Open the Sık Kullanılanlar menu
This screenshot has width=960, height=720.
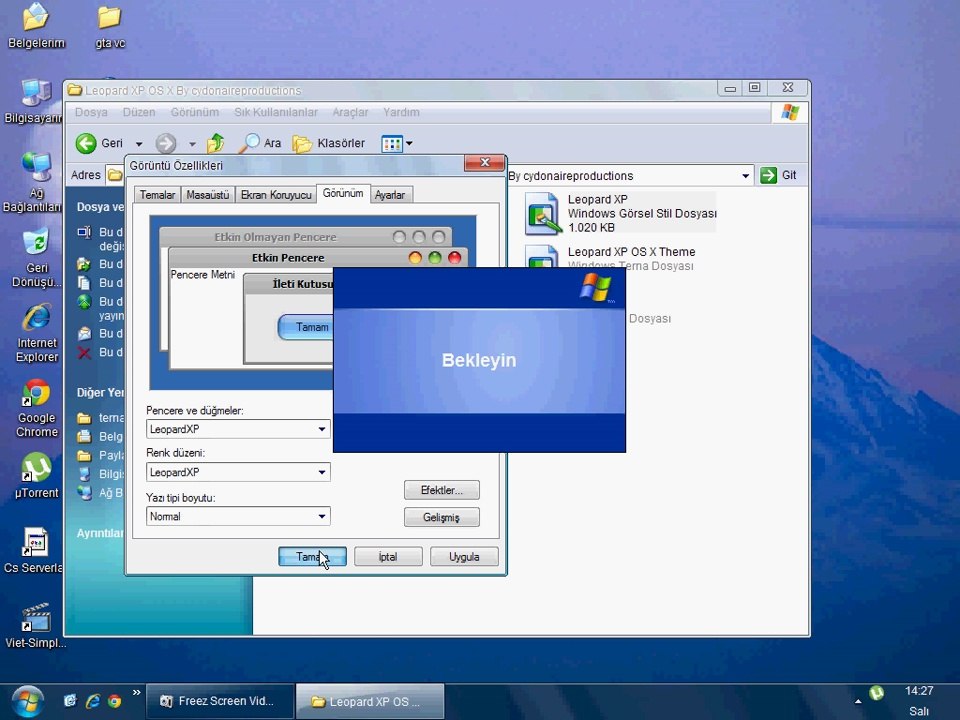pos(276,112)
